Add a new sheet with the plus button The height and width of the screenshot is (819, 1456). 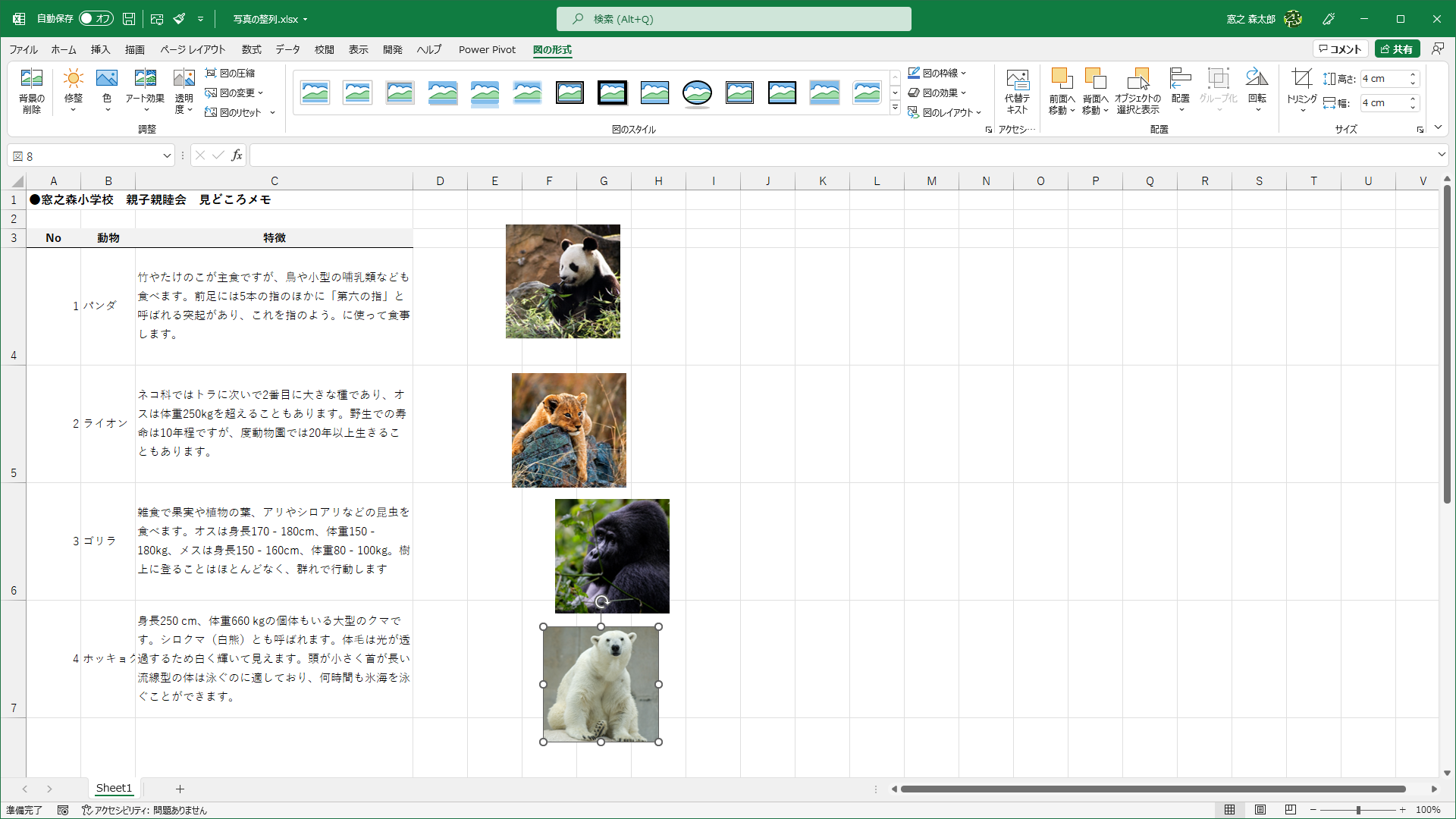coord(180,789)
